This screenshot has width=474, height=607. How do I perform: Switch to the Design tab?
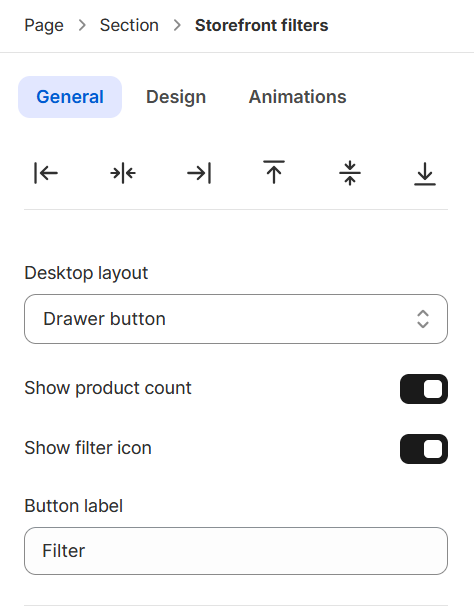pos(176,97)
